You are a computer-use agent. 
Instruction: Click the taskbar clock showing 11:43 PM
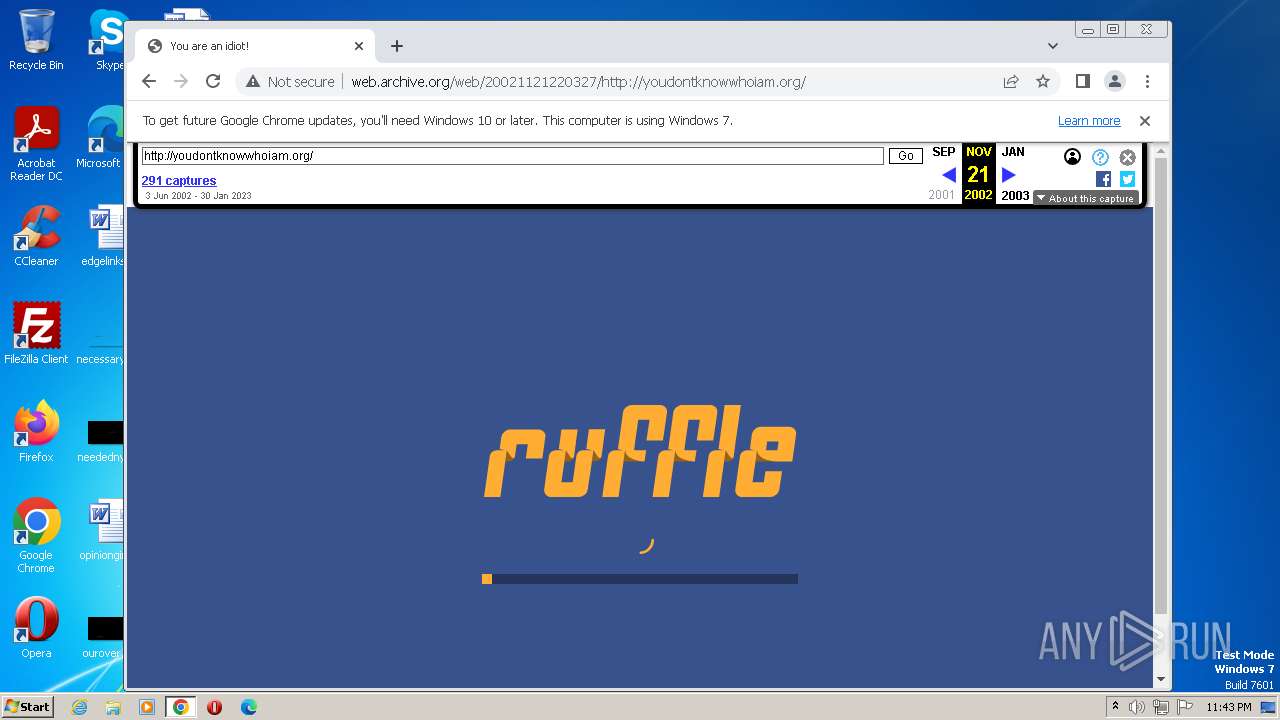1229,707
